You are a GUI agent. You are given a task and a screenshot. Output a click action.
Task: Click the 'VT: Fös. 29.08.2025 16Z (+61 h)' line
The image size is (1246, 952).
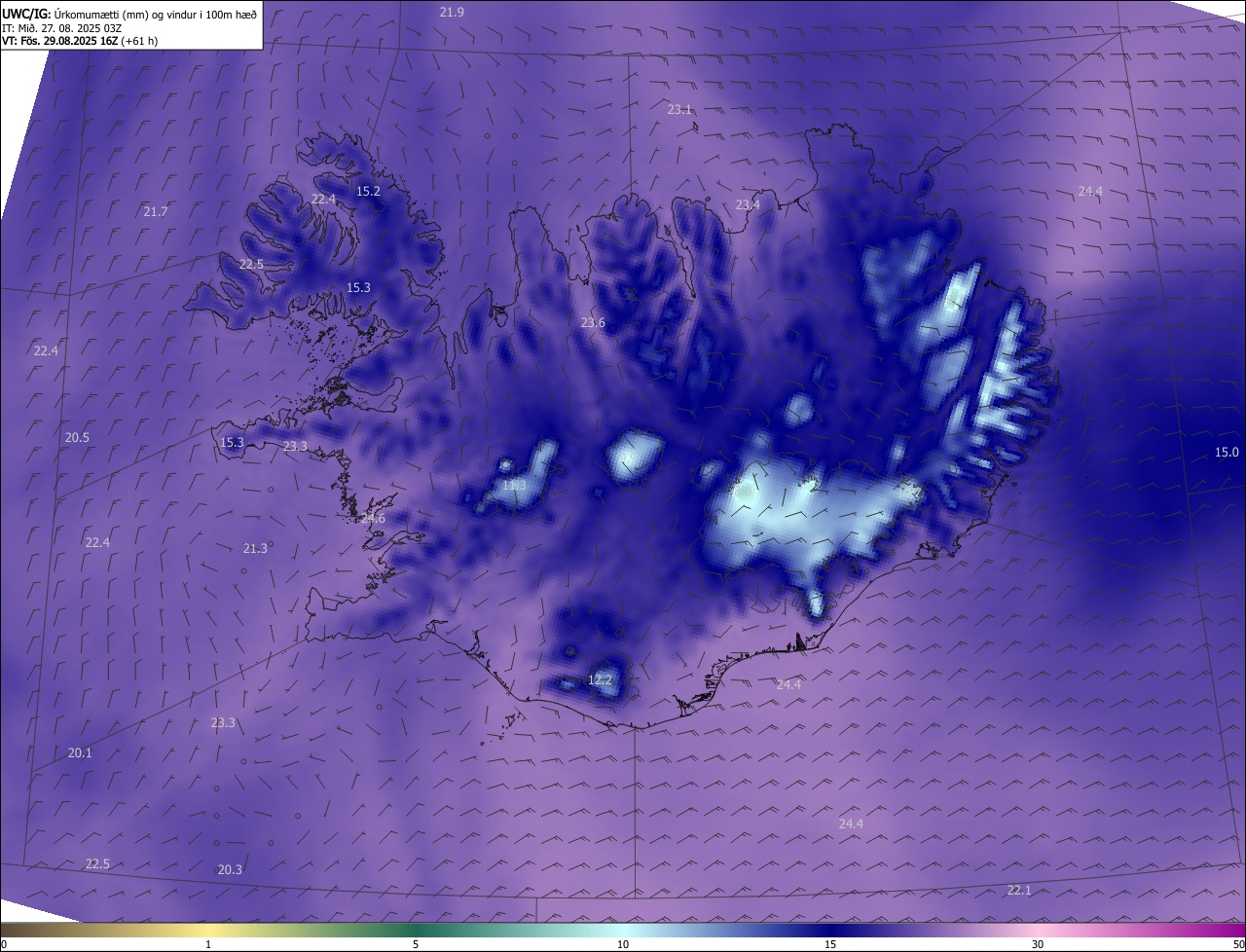80,41
